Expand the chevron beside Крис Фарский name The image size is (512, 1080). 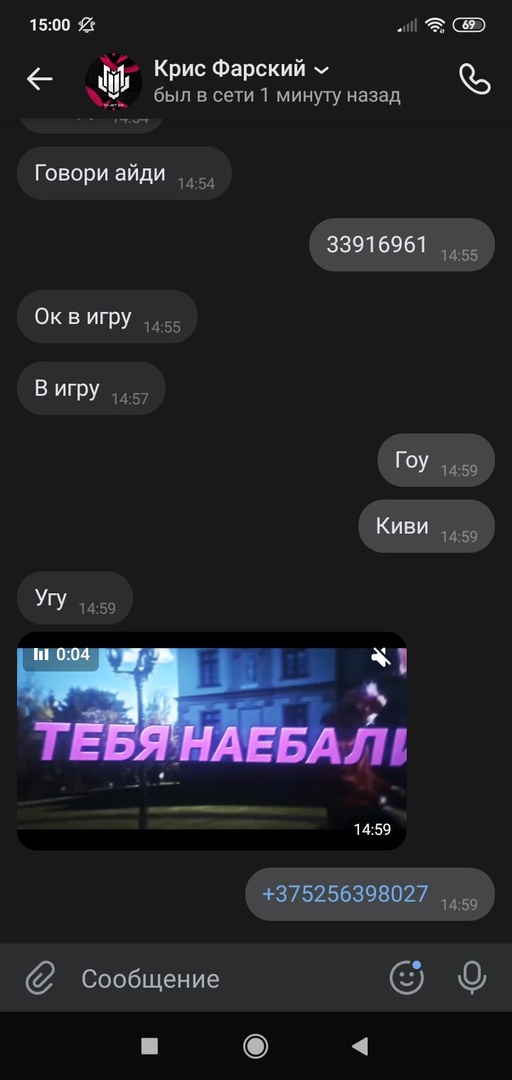pyautogui.click(x=321, y=70)
